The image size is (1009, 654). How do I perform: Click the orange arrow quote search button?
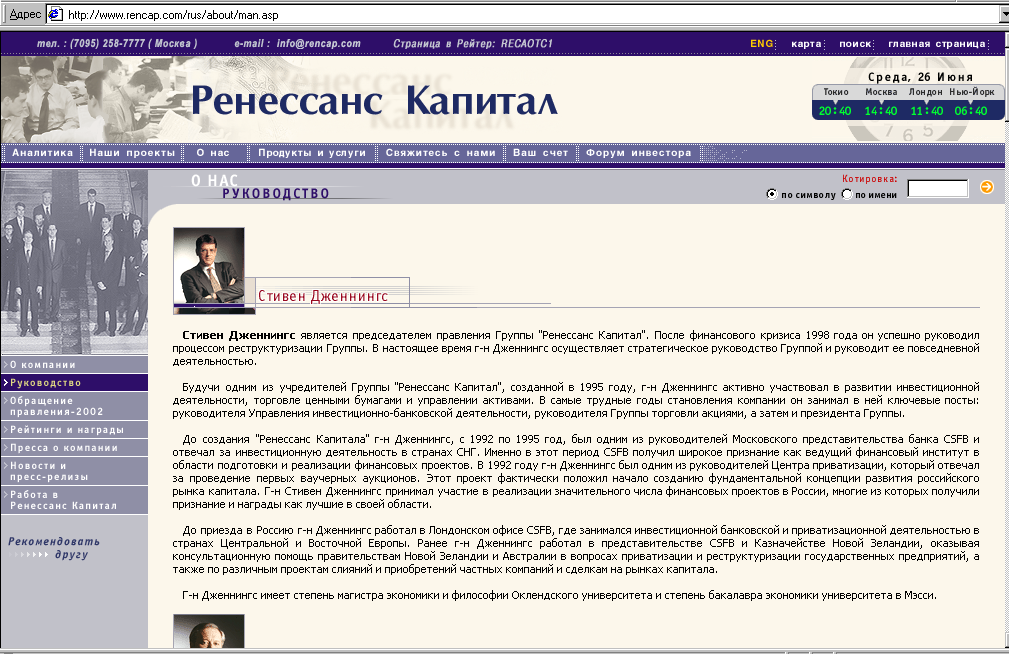(986, 187)
